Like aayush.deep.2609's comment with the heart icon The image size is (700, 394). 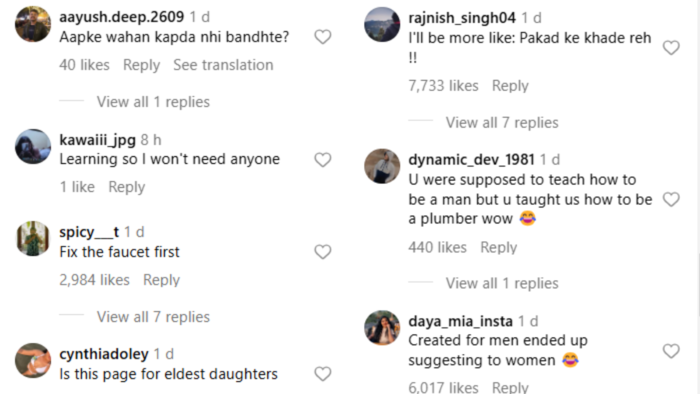(x=322, y=37)
